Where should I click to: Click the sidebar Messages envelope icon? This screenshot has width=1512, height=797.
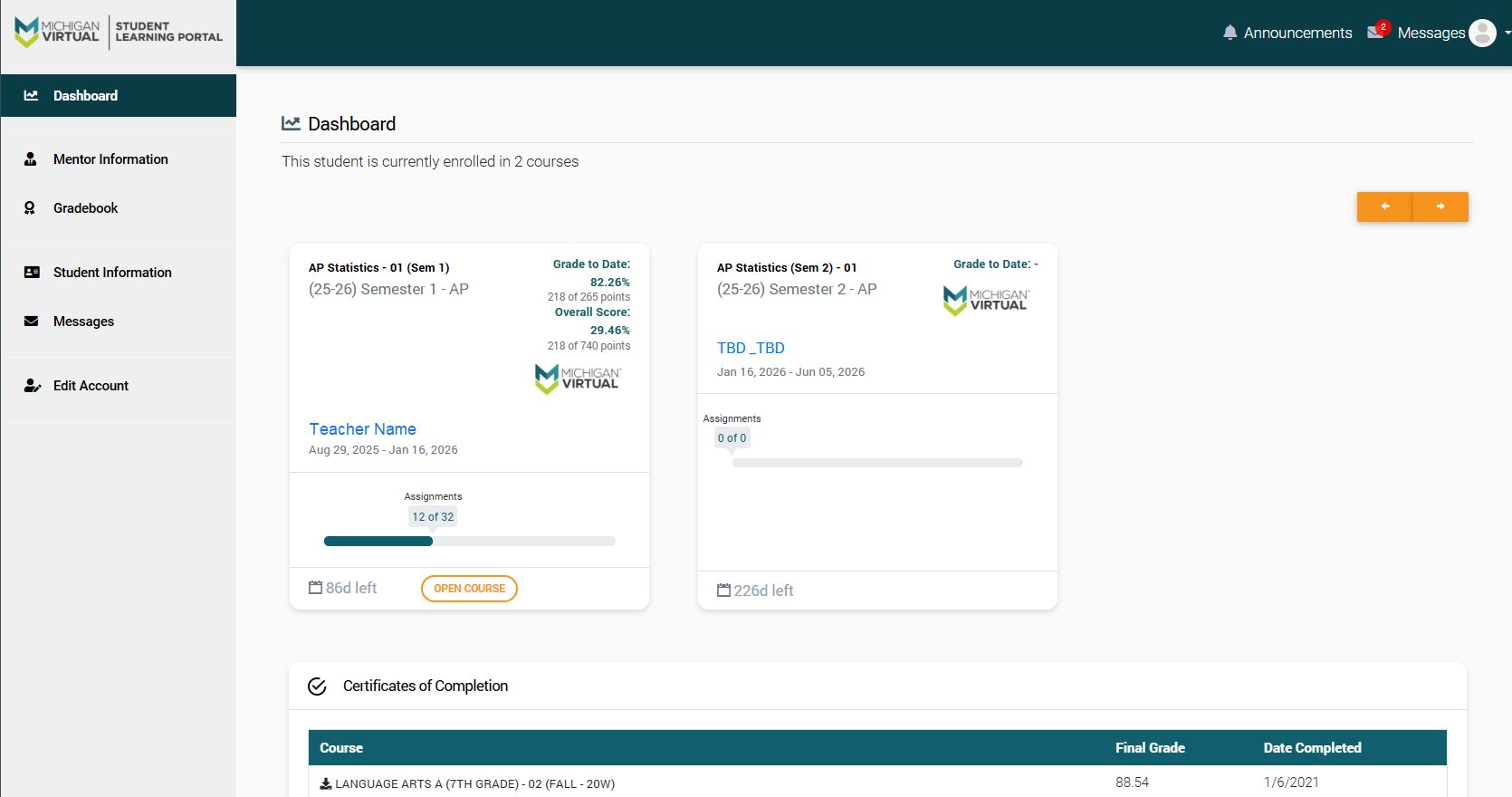click(x=32, y=321)
